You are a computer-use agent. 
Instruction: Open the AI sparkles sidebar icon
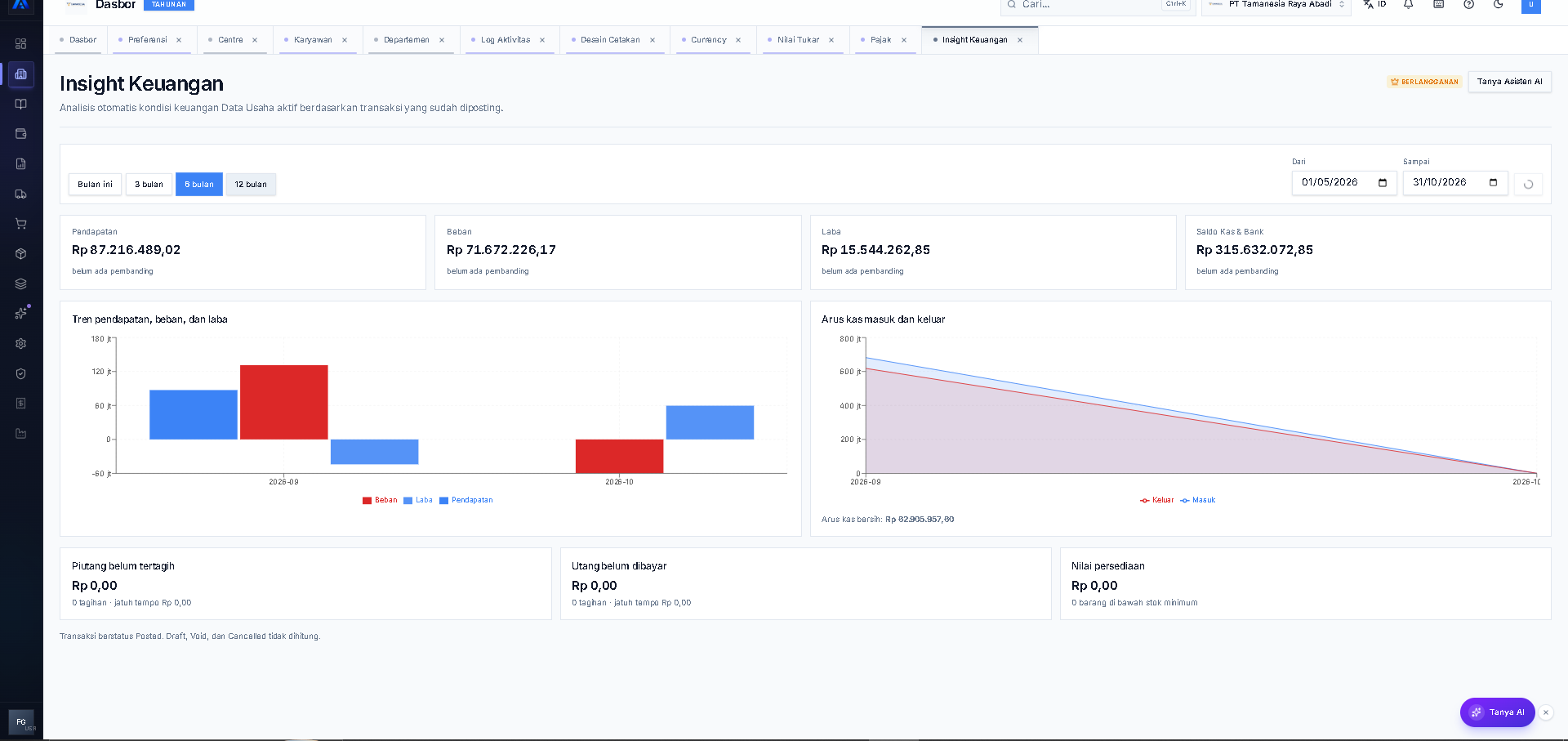(21, 314)
